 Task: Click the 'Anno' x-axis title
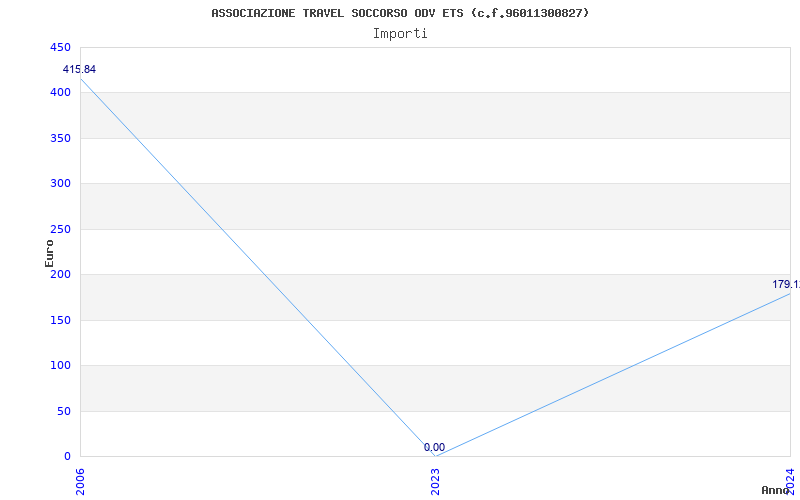[775, 490]
